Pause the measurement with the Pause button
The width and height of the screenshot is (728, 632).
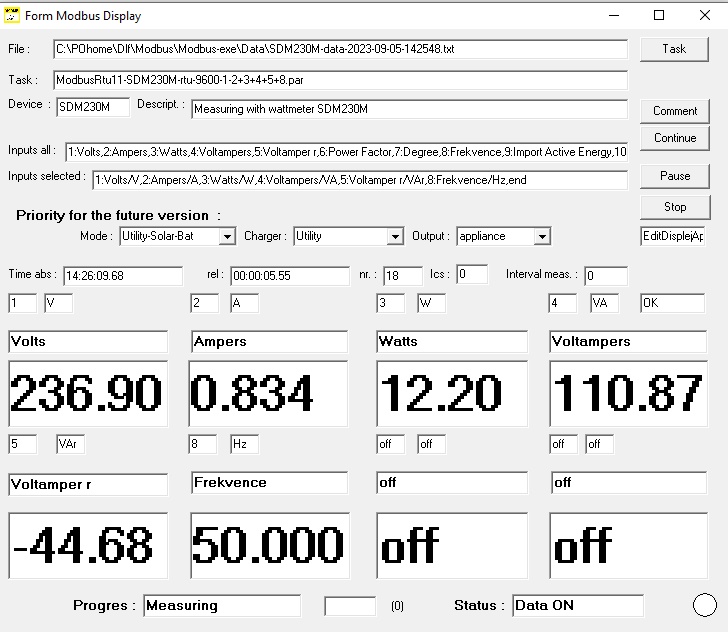pyautogui.click(x=675, y=176)
